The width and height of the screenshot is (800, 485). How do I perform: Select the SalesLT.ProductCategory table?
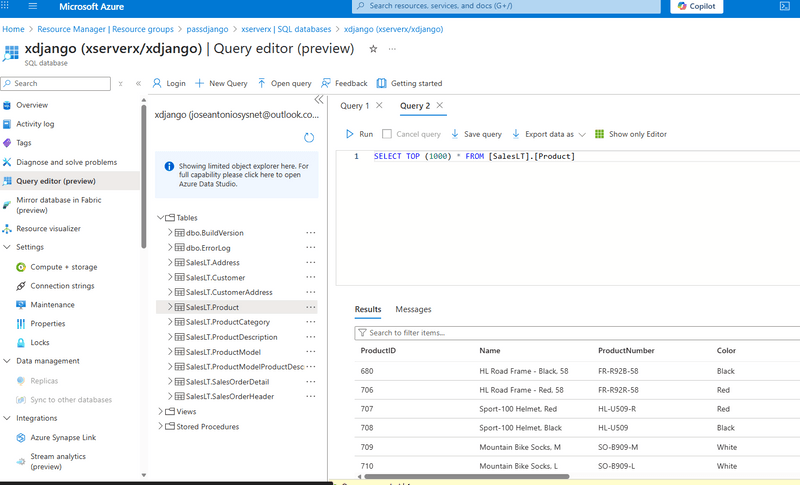coord(228,322)
